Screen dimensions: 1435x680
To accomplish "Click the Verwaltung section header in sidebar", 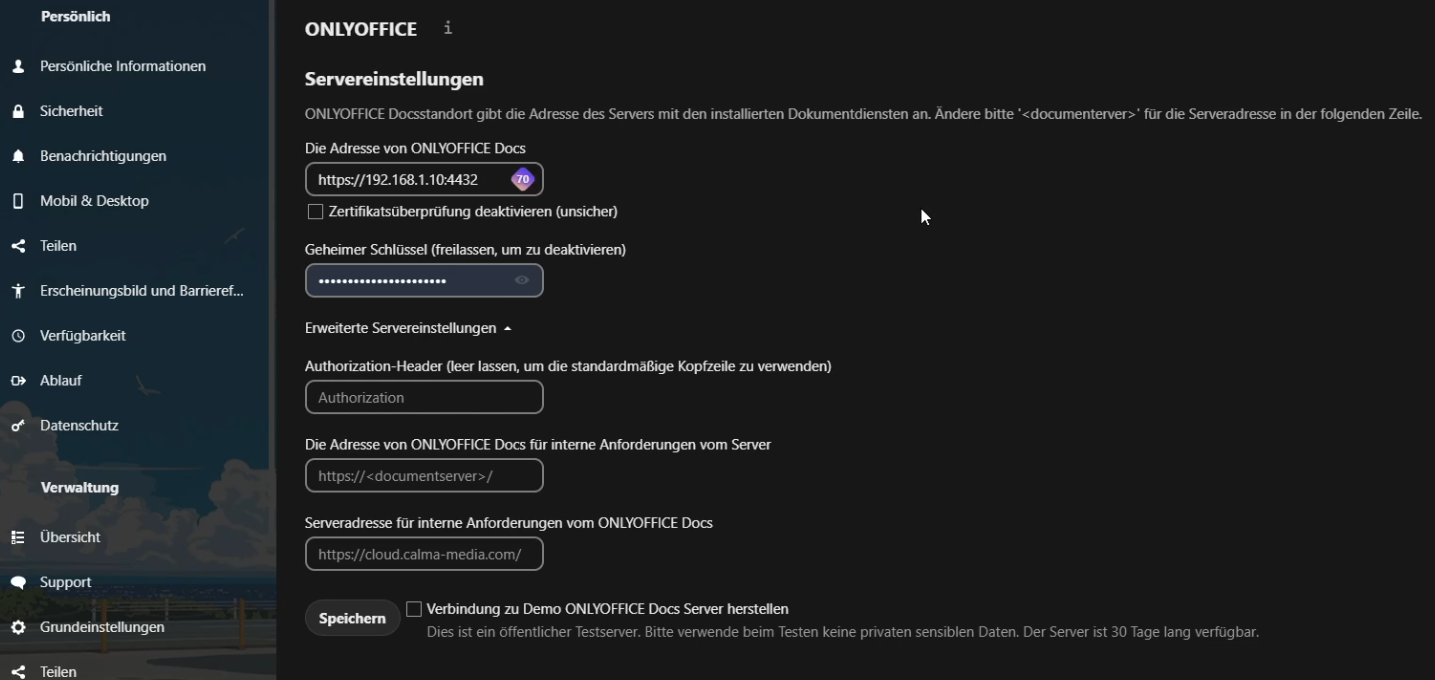I will 80,488.
